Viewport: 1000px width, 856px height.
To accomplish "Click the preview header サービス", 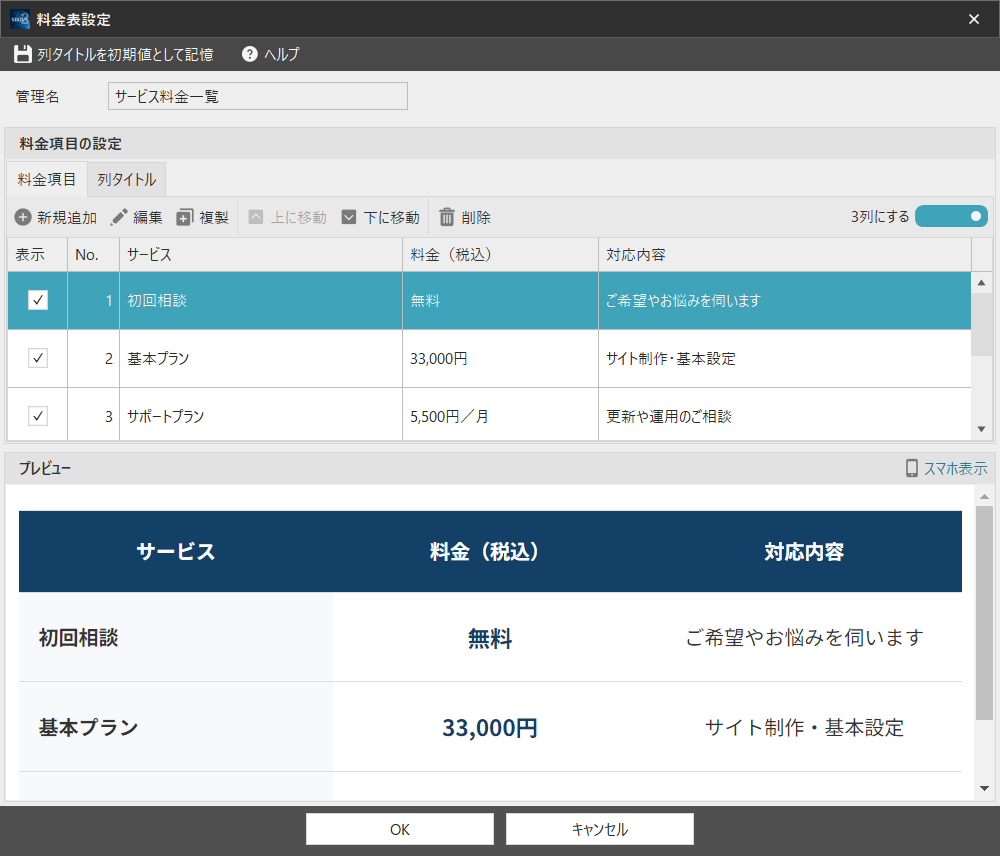I will 175,551.
